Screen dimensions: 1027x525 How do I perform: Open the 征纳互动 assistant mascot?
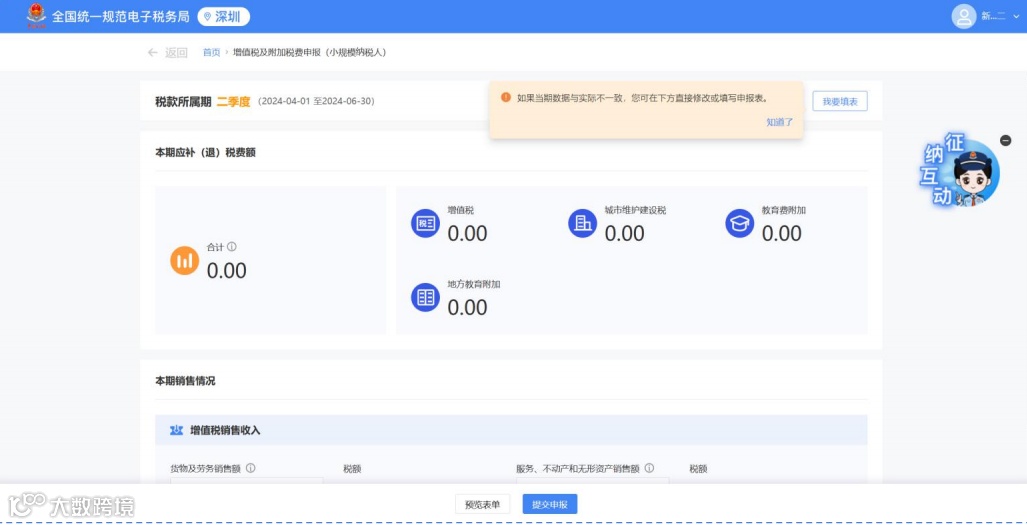pyautogui.click(x=960, y=170)
